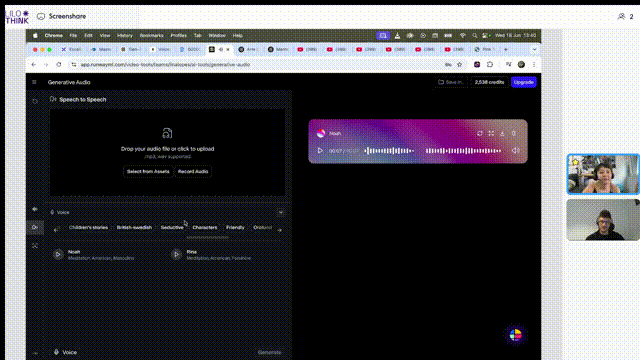Open the Apple menu
Screen dimensions: 640x360
click(36, 36)
